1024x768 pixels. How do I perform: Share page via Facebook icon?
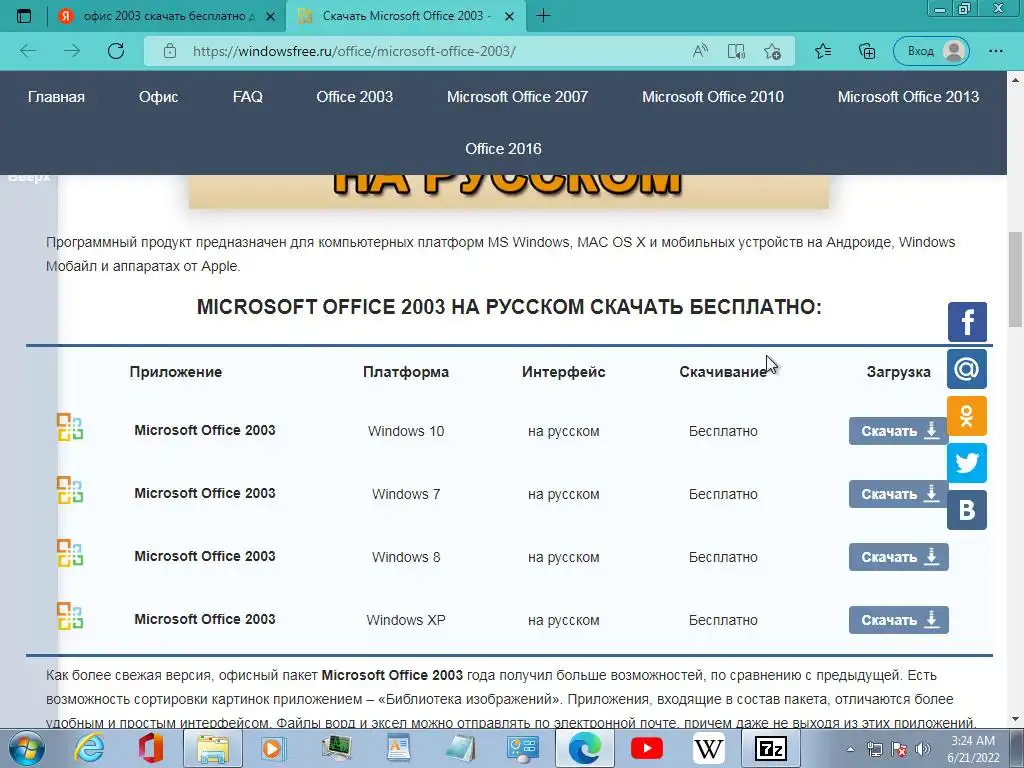tap(967, 322)
